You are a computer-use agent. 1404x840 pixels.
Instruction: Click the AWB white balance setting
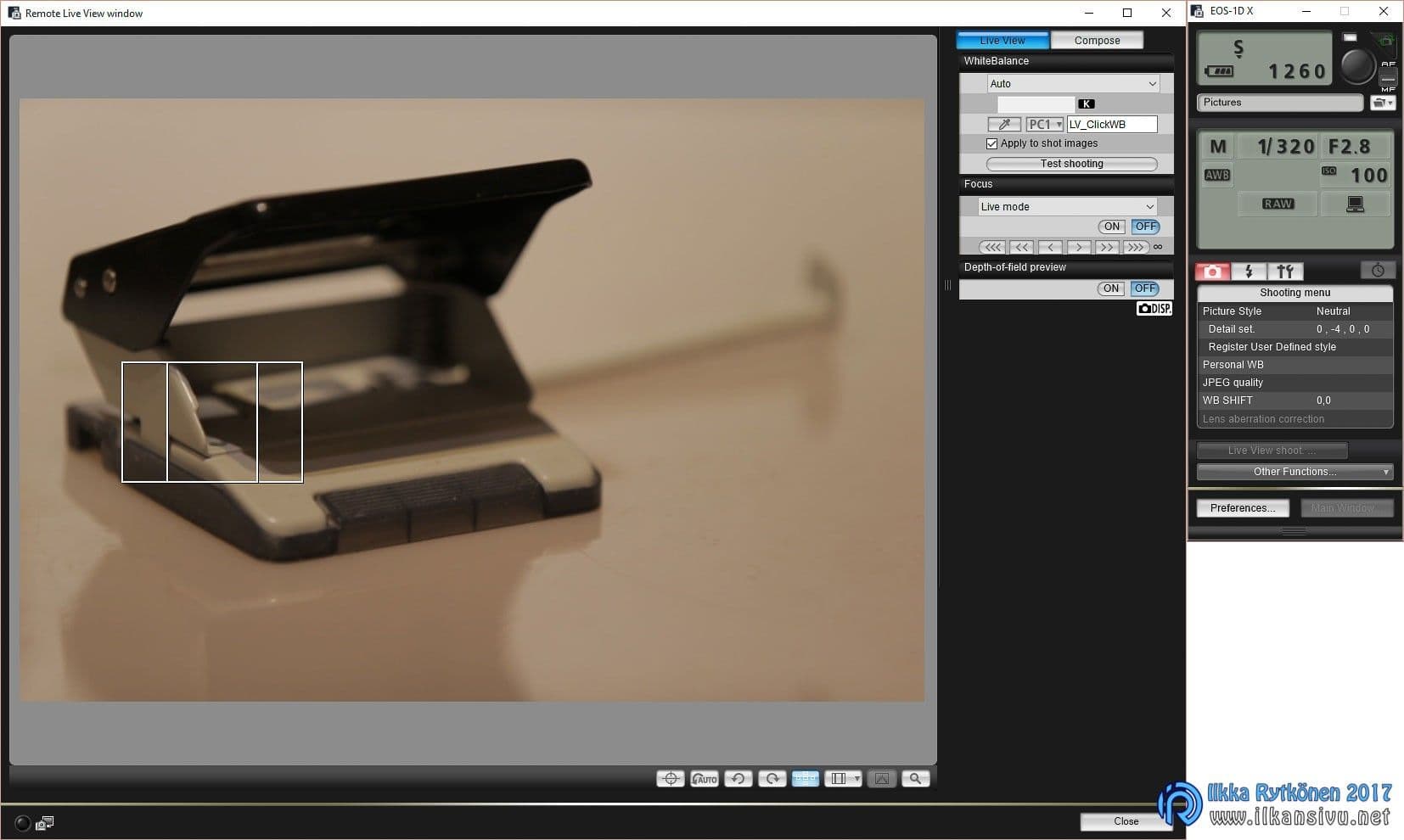[x=1217, y=175]
